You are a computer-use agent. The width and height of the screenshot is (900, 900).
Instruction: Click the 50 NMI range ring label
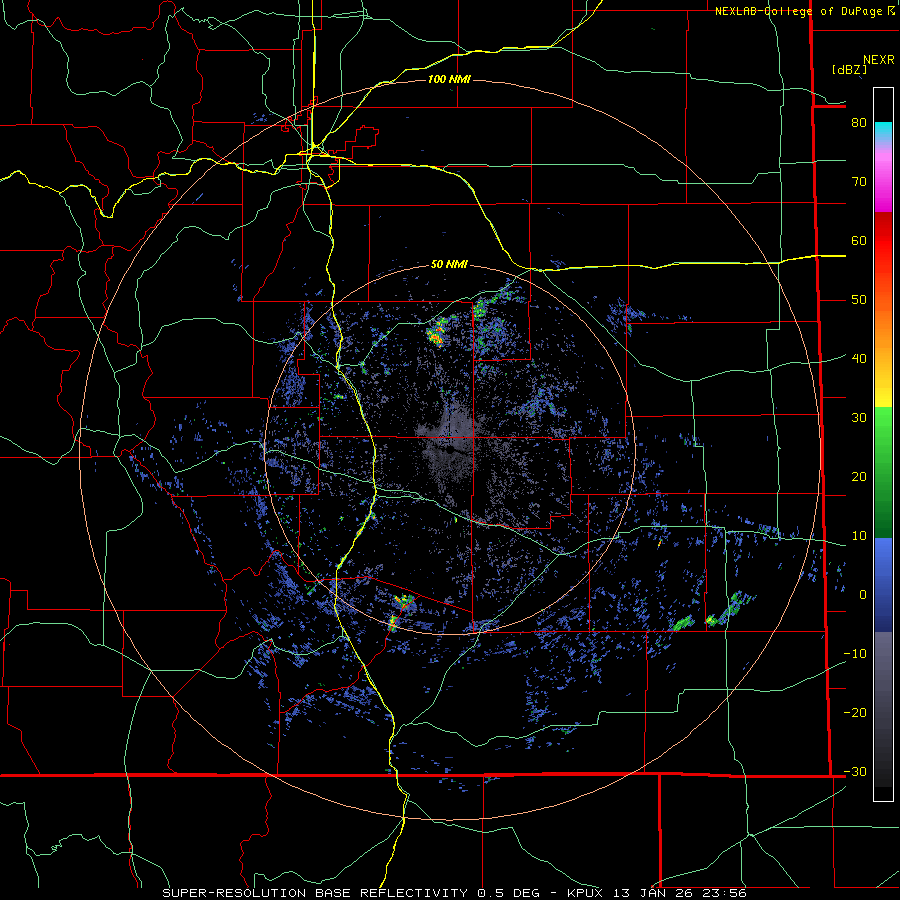coord(449,265)
